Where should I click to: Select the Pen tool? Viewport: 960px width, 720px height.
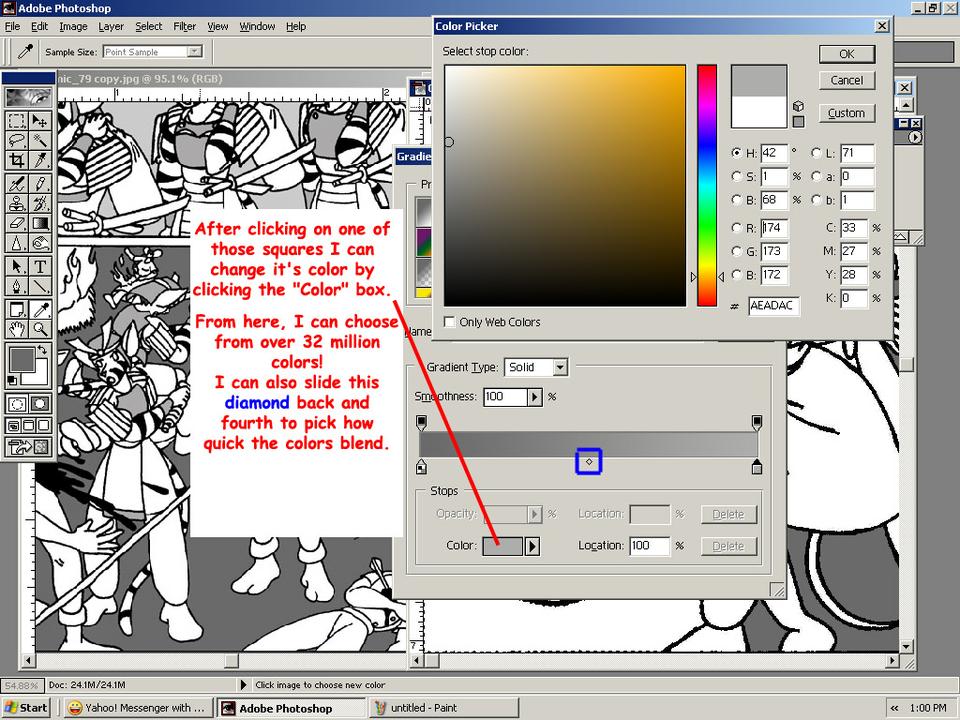(x=17, y=287)
